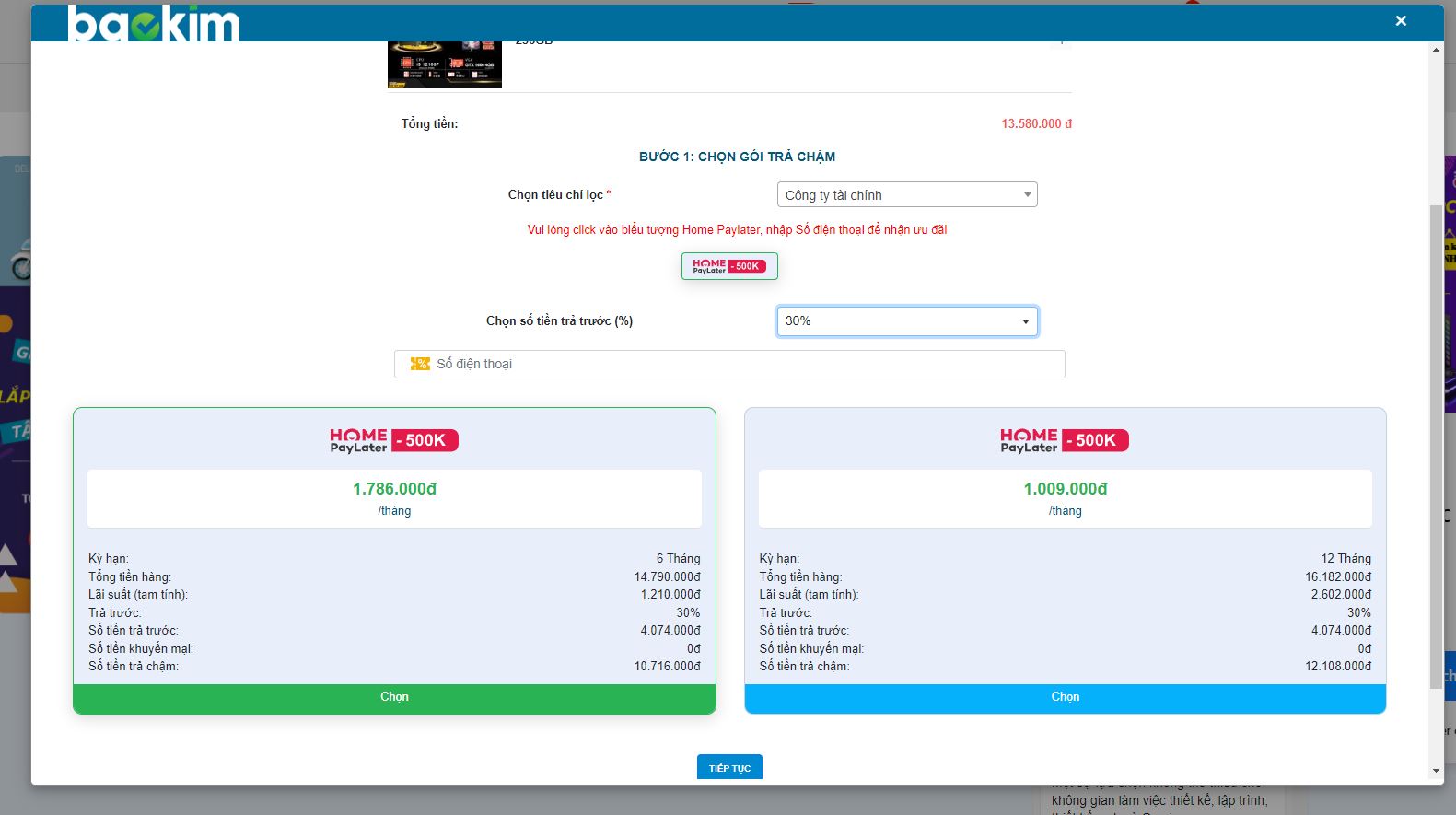Click Home PayLater logo in 6-month card
The height and width of the screenshot is (815, 1456).
[x=394, y=440]
